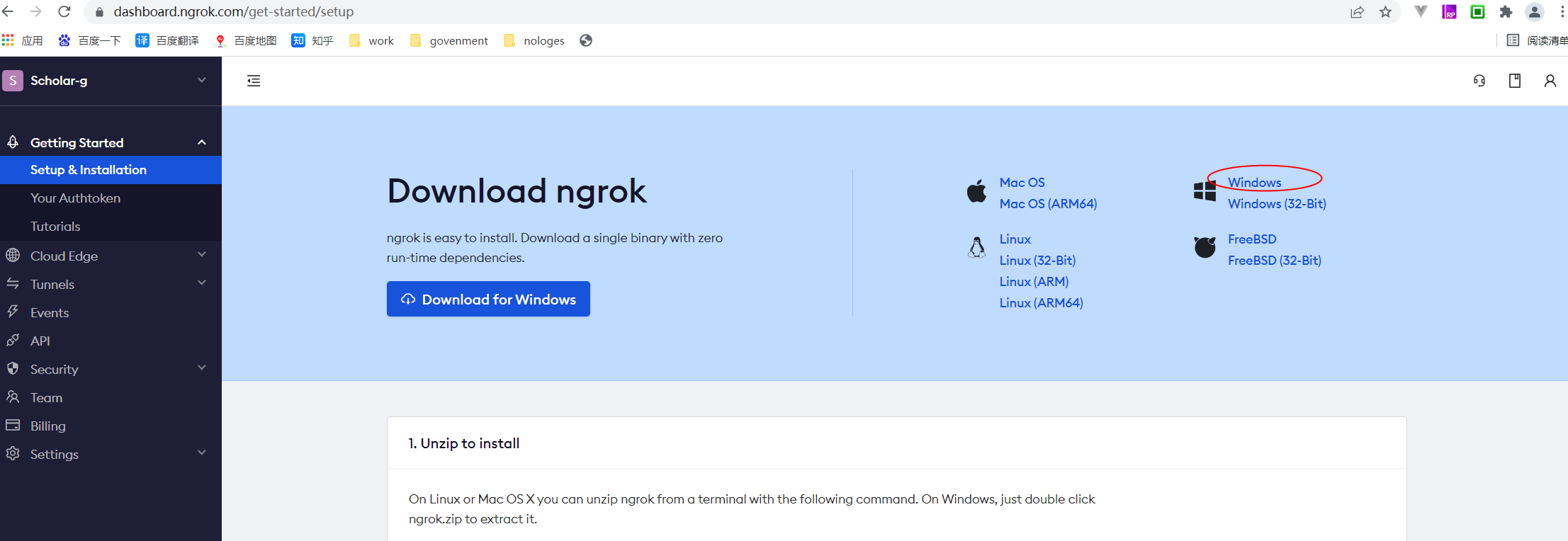Expand the Tunnels section

point(111,284)
